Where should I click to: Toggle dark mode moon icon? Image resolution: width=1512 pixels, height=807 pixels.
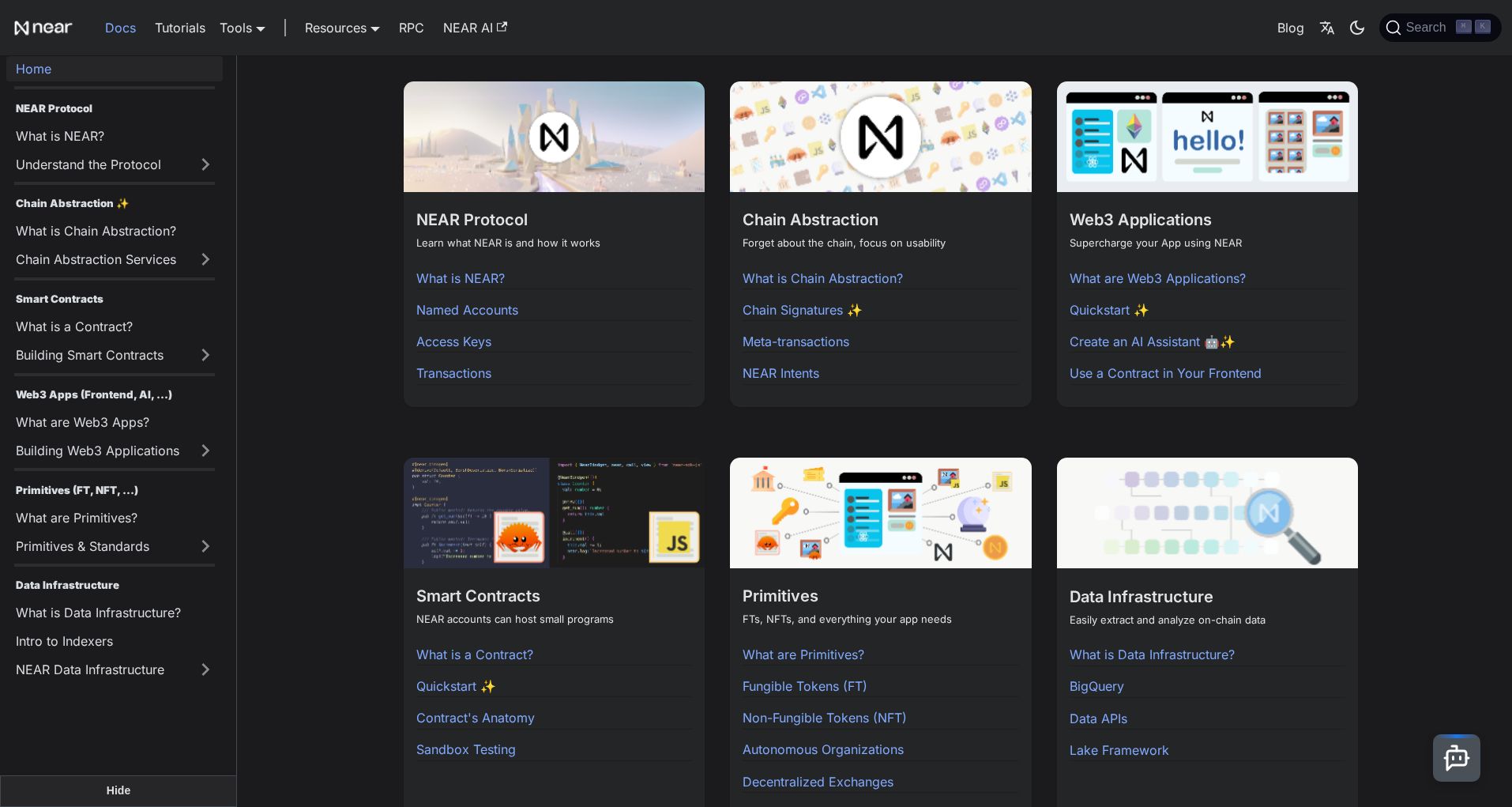click(x=1357, y=28)
